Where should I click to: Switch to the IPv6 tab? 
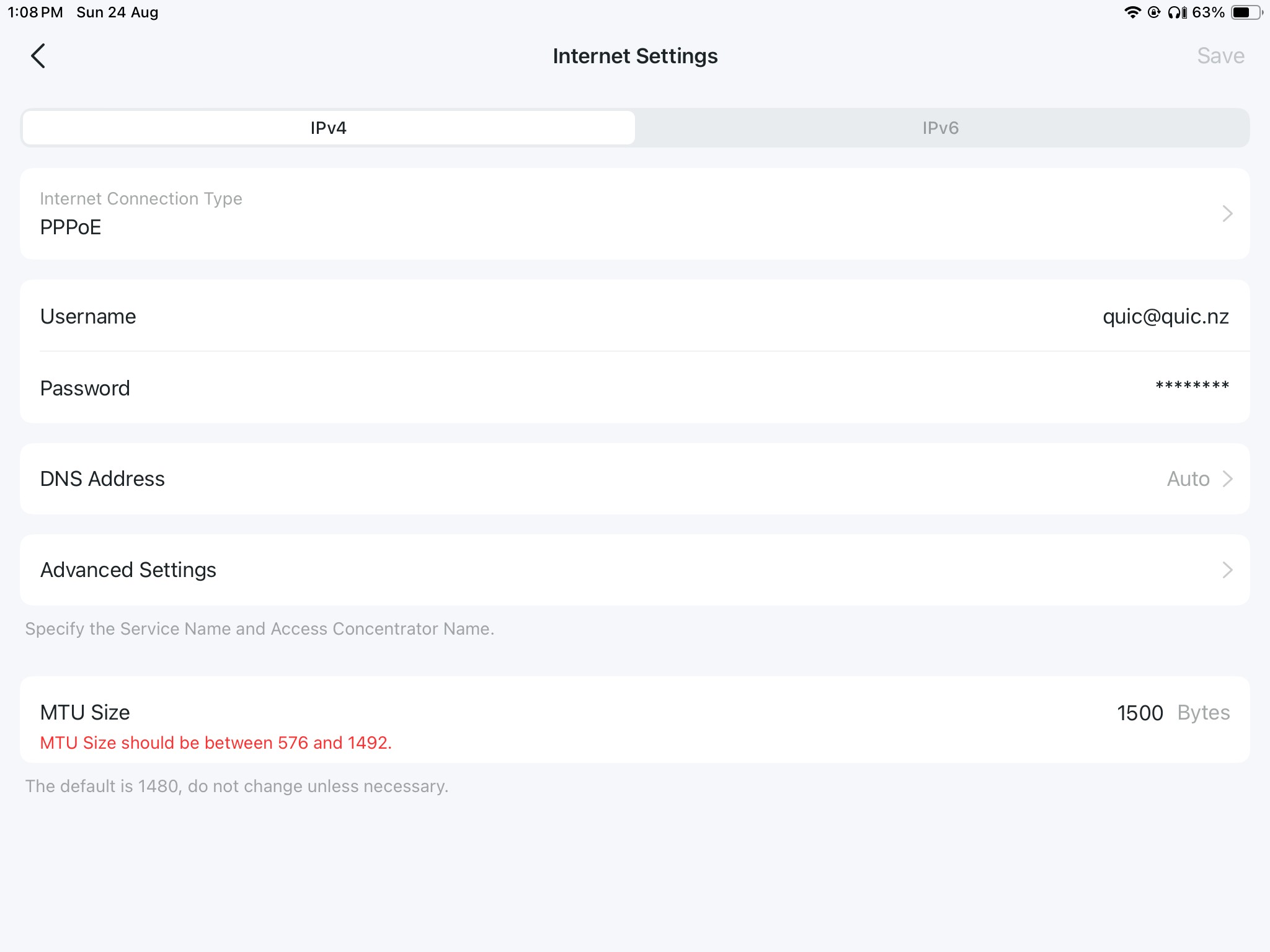pos(940,128)
